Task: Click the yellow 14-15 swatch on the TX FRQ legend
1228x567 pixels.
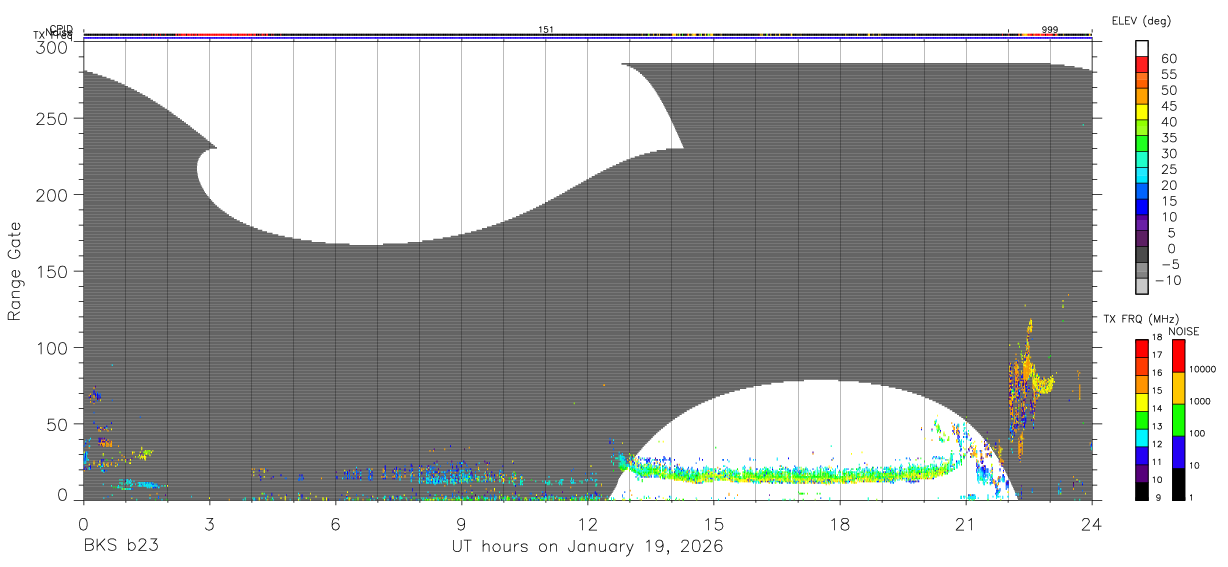Action: [1142, 402]
